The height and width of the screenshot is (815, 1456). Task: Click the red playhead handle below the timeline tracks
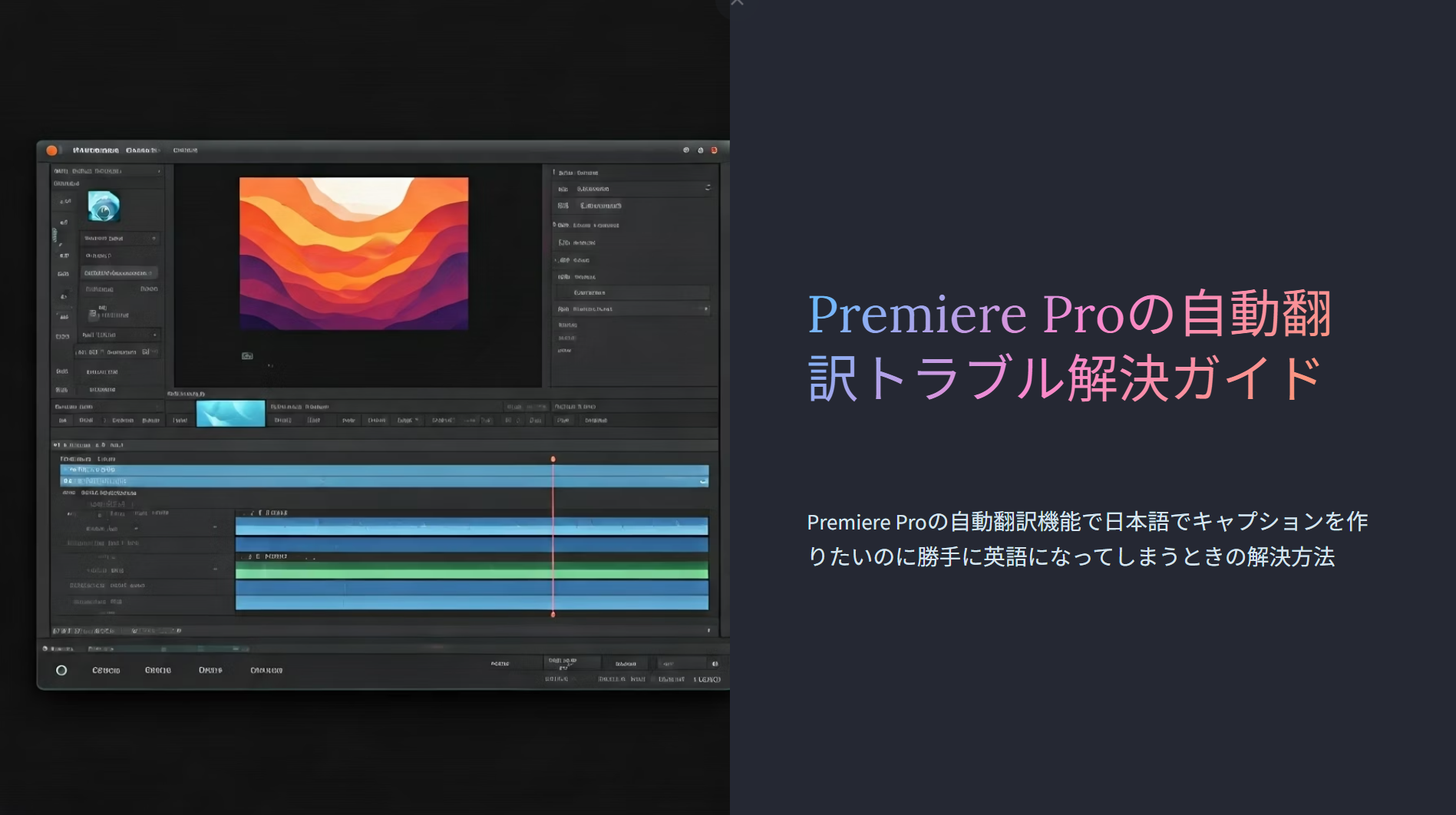pos(553,615)
